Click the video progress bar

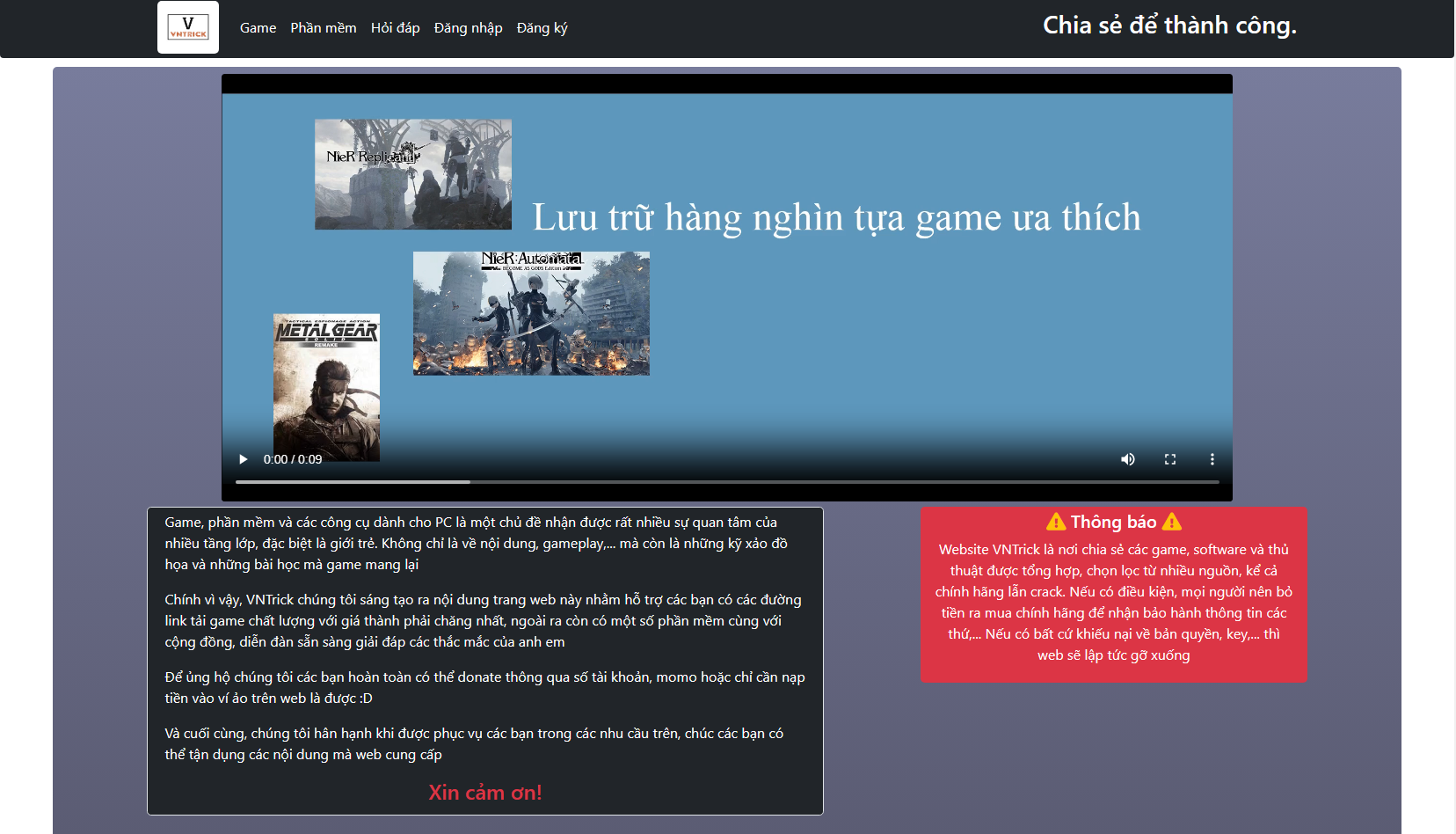[726, 482]
